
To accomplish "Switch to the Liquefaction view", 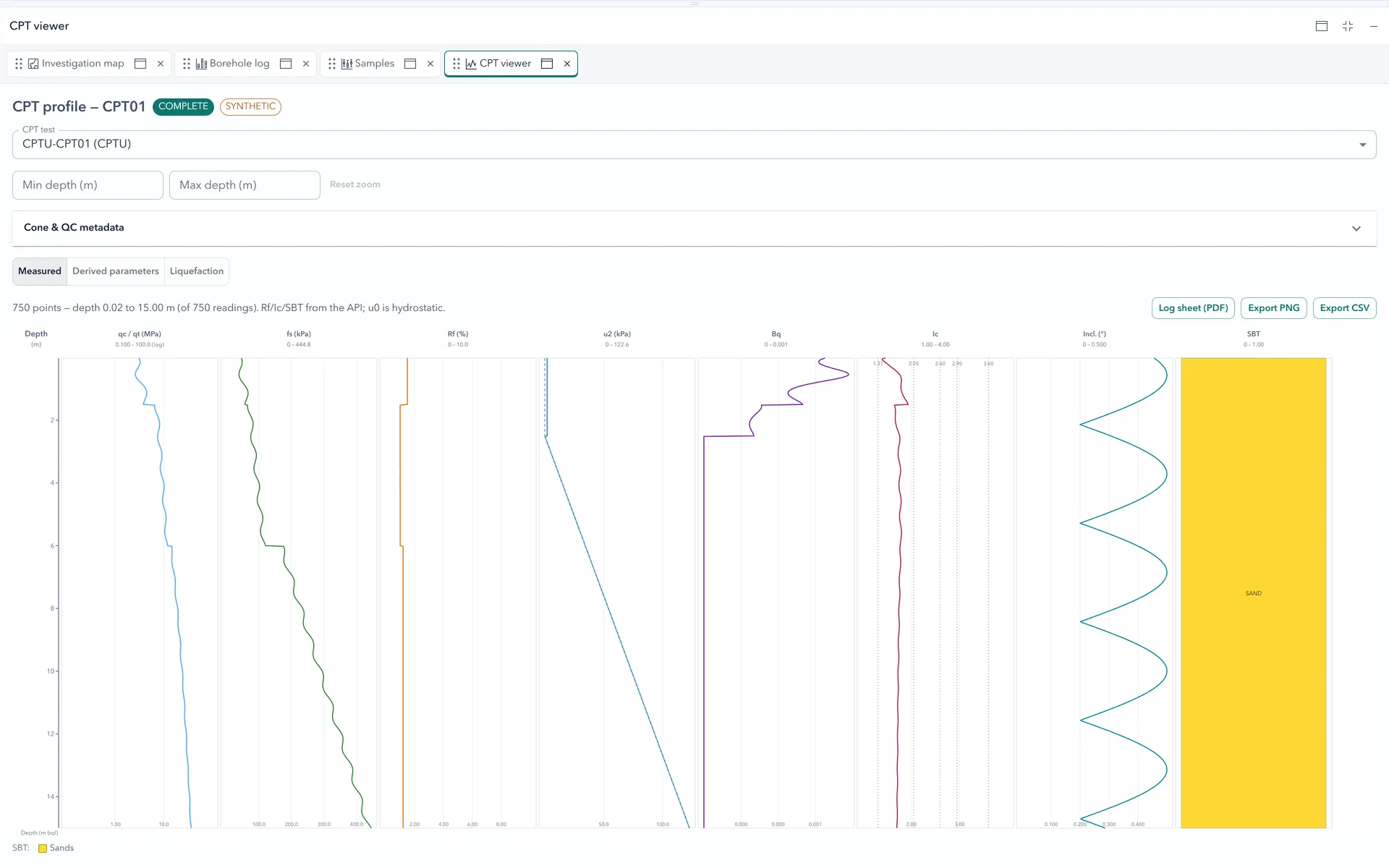I will coord(197,271).
